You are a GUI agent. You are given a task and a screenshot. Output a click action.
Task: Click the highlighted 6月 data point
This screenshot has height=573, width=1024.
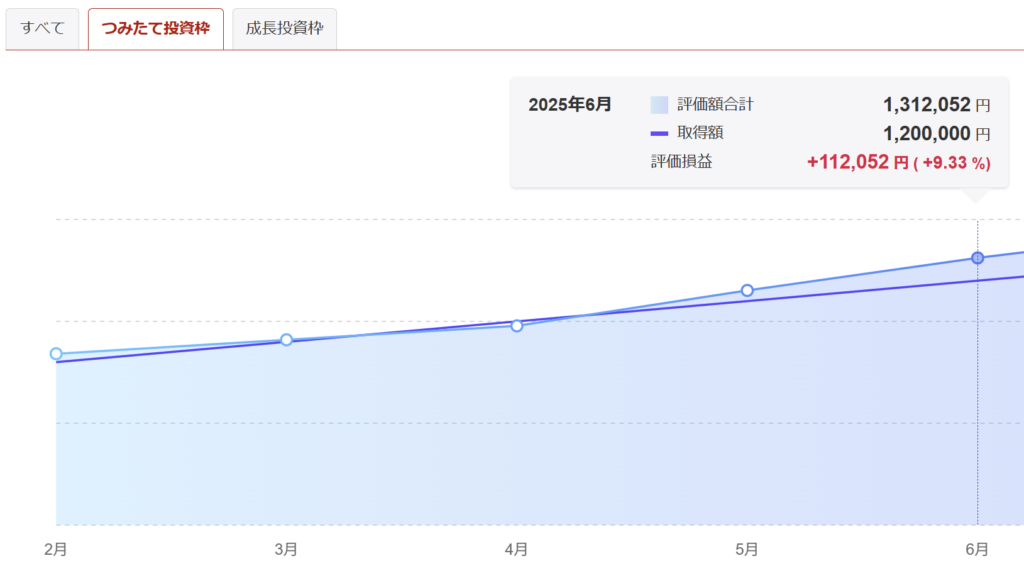977,258
